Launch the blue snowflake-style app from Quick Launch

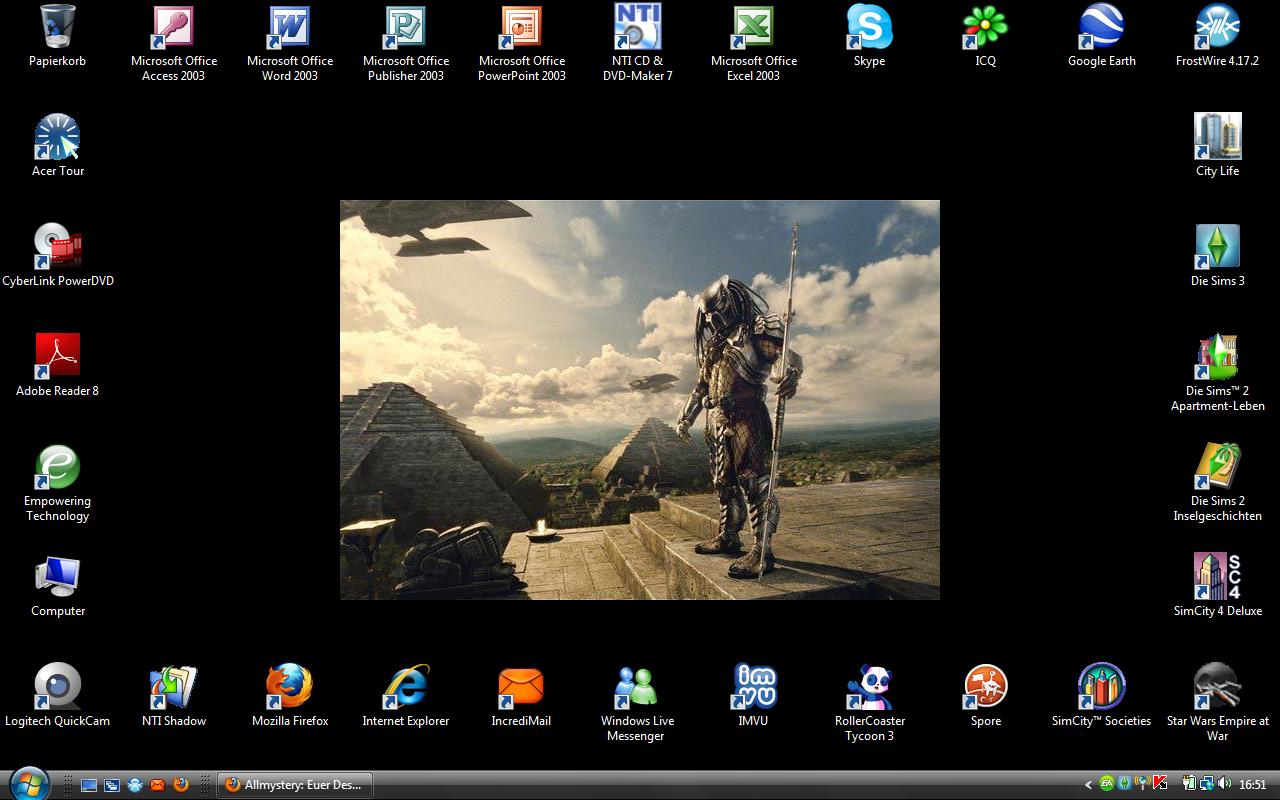[135, 785]
